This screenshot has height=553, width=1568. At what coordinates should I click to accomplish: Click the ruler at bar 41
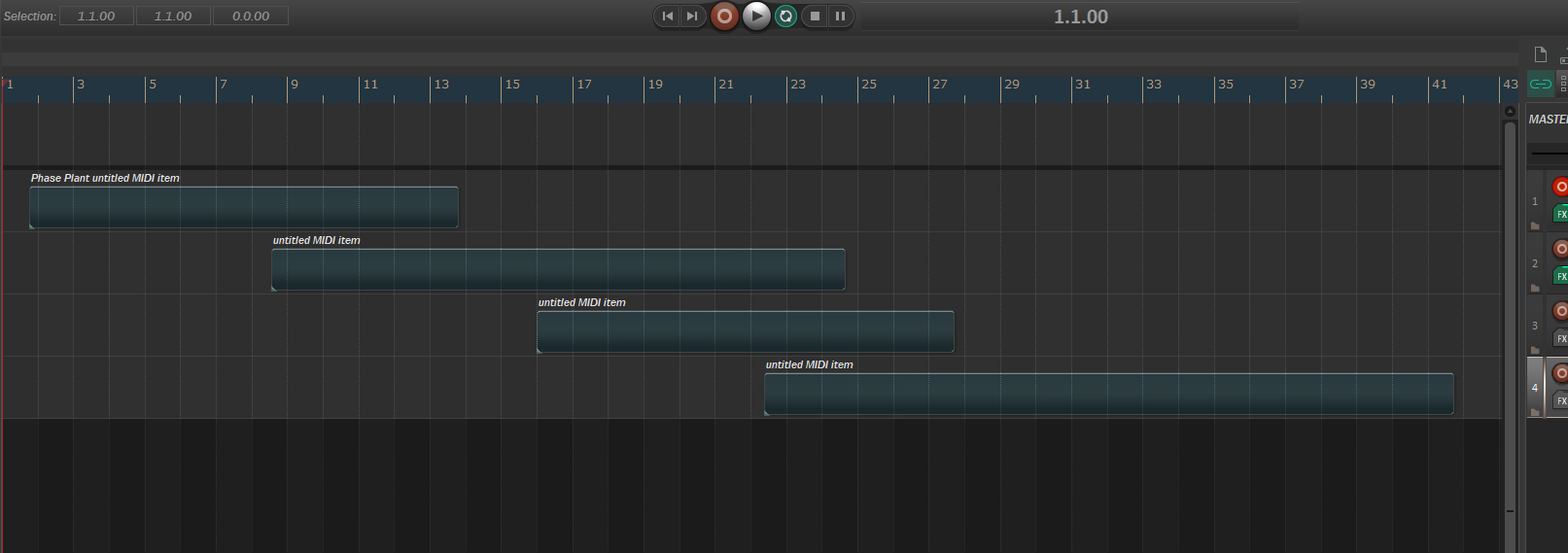click(1440, 85)
